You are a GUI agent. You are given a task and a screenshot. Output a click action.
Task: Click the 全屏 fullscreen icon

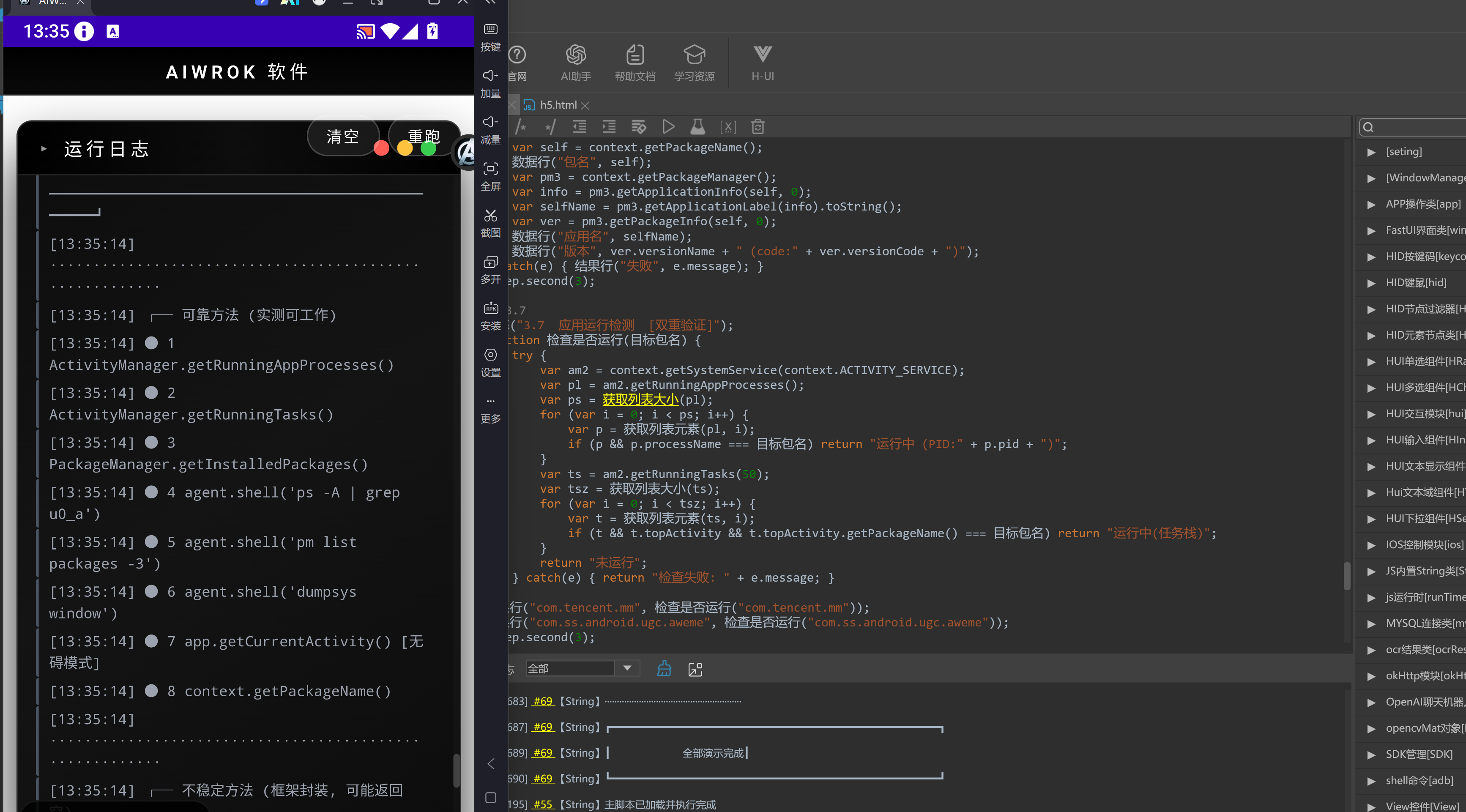[x=490, y=169]
